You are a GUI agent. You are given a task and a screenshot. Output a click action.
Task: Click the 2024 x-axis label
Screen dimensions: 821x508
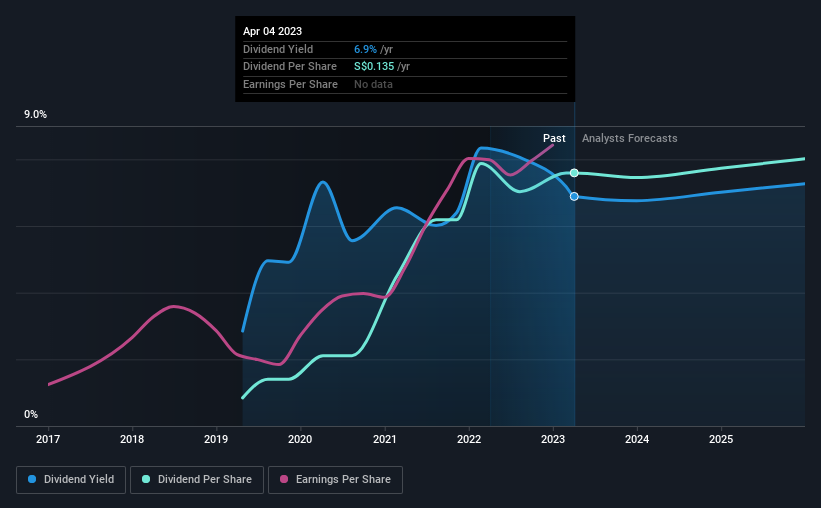point(637,439)
